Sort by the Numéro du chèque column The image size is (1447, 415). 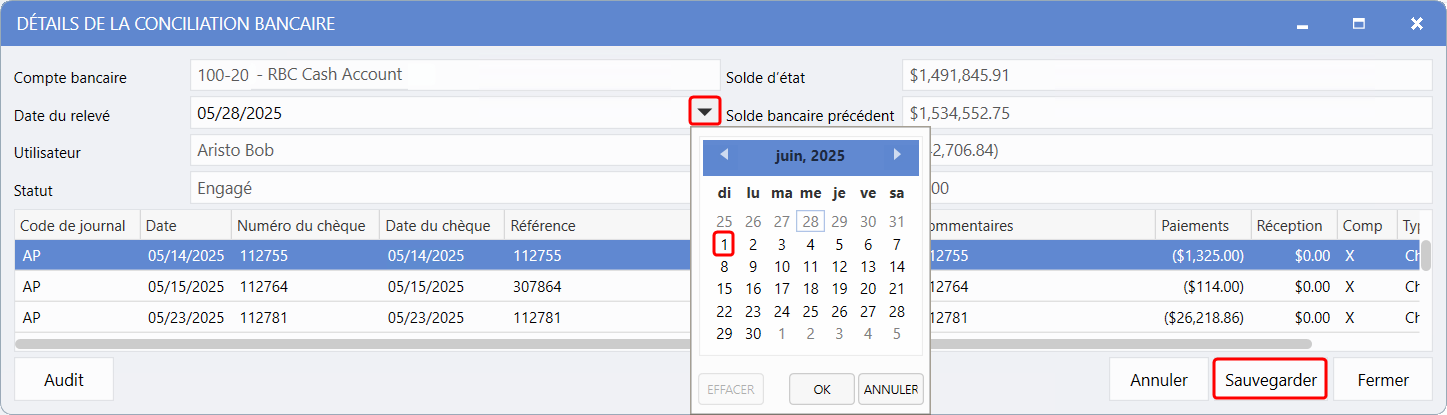coord(302,226)
